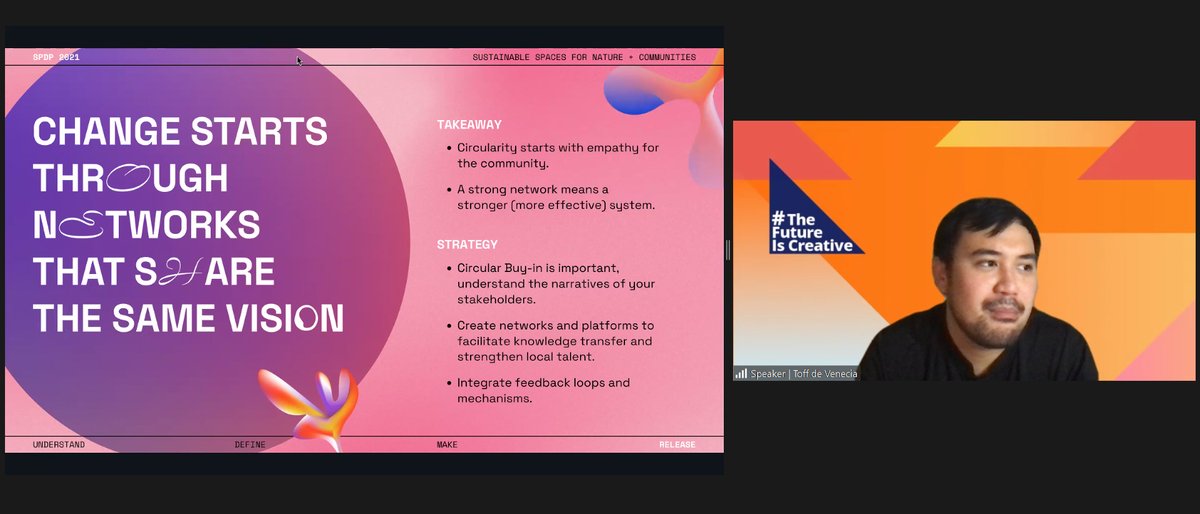Screen dimensions: 1200x514
Task: Click the 'SPDP 2021' header text
Action: pyautogui.click(x=56, y=57)
